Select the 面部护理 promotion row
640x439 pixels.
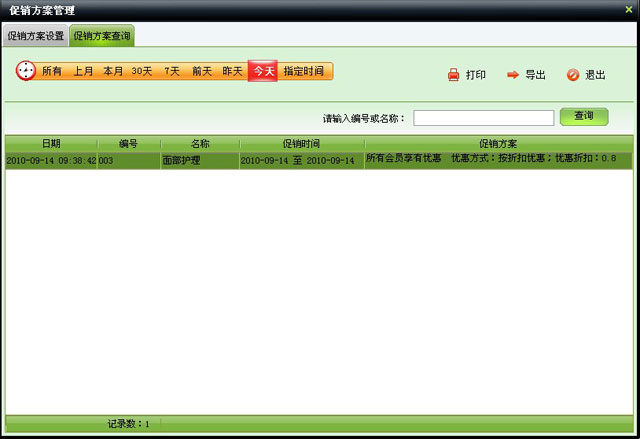click(x=199, y=160)
